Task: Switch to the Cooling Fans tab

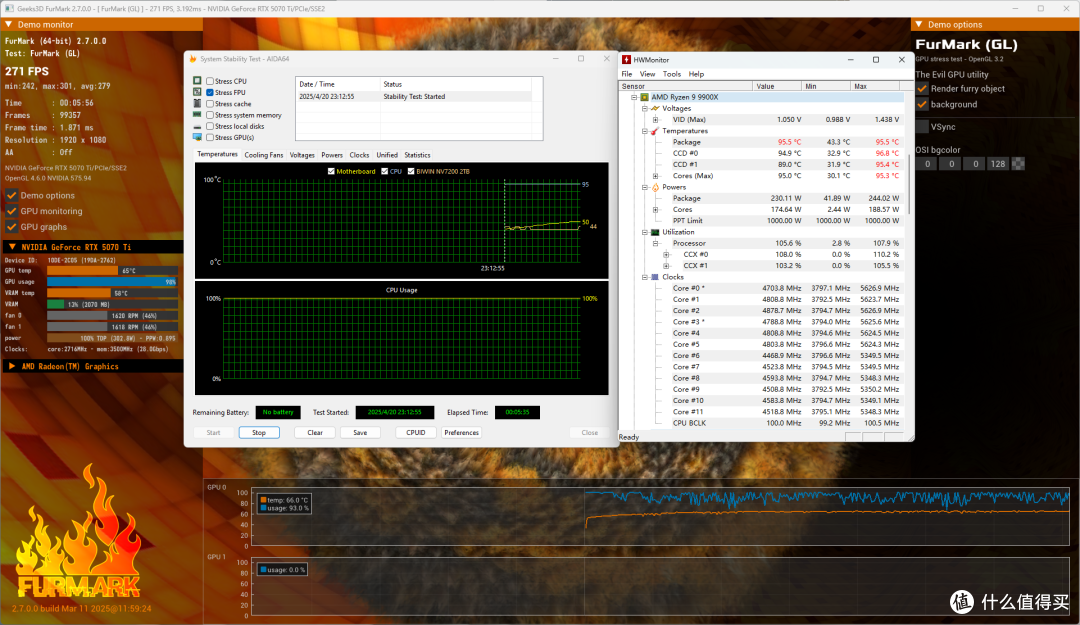Action: coord(264,155)
